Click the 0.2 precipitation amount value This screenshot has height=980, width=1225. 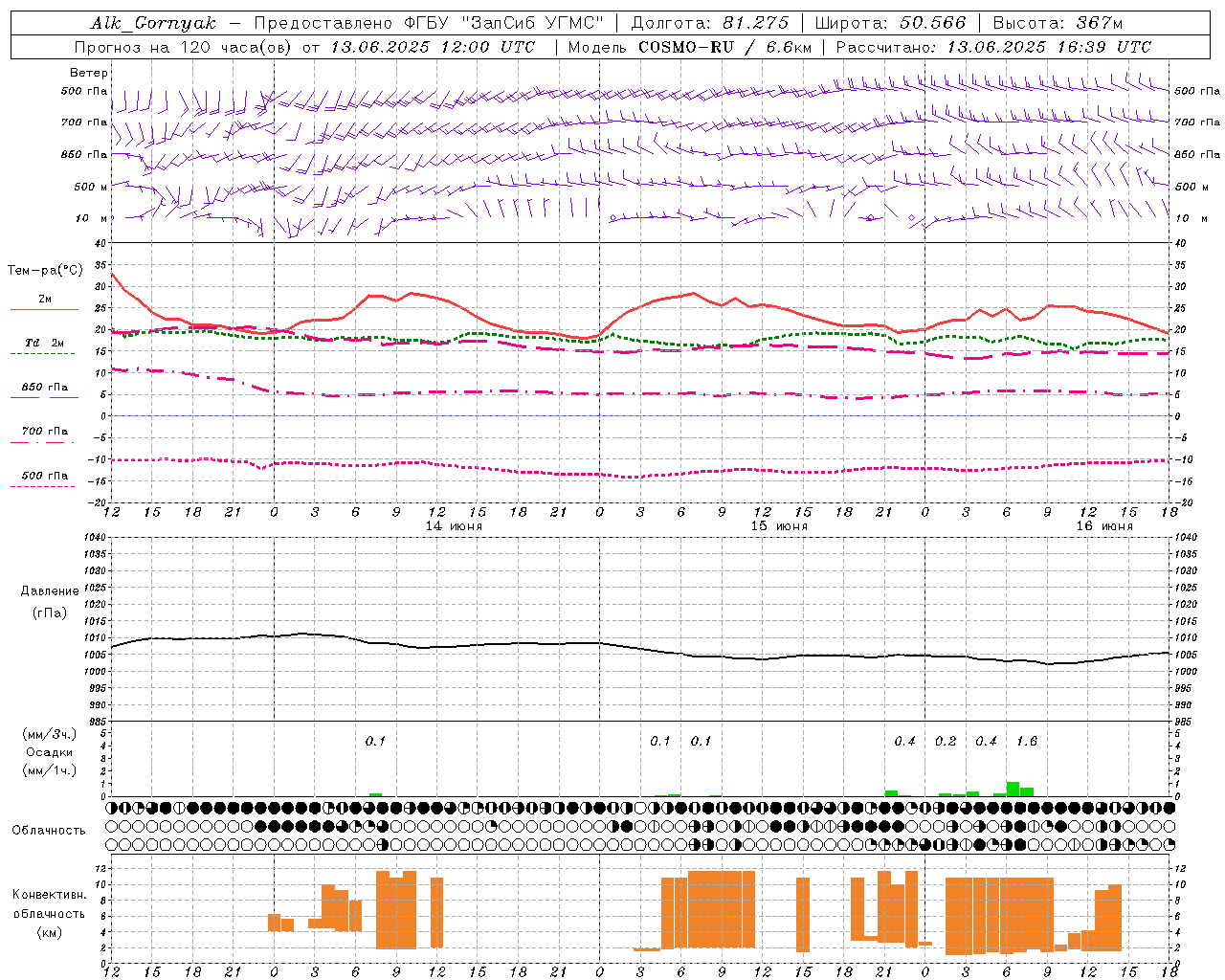[x=946, y=742]
